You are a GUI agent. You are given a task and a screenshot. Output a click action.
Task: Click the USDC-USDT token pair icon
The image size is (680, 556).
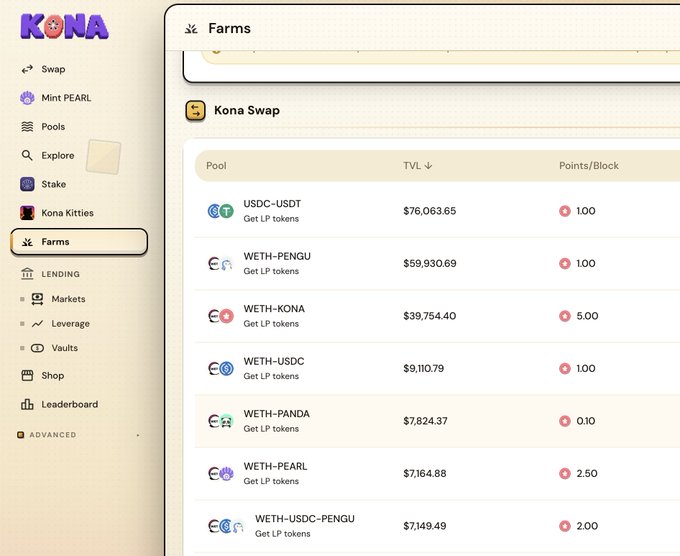[221, 211]
